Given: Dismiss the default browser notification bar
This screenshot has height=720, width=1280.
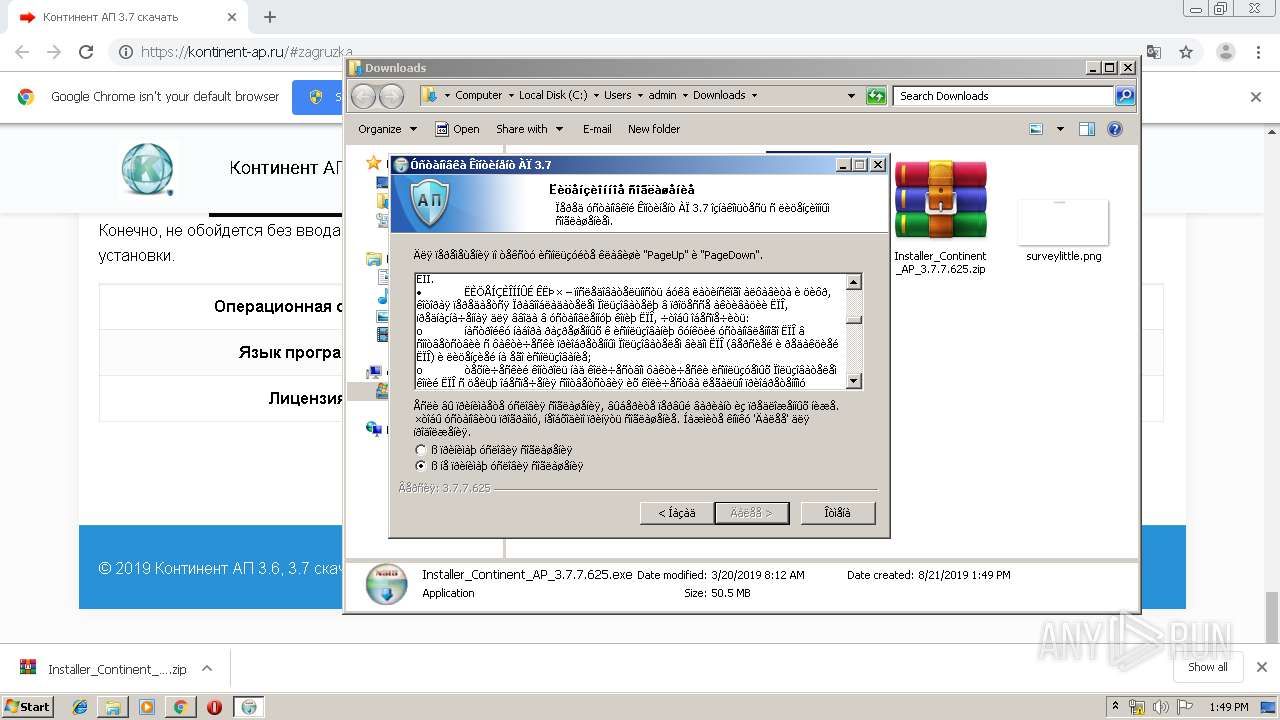Looking at the screenshot, I should click(x=1256, y=97).
